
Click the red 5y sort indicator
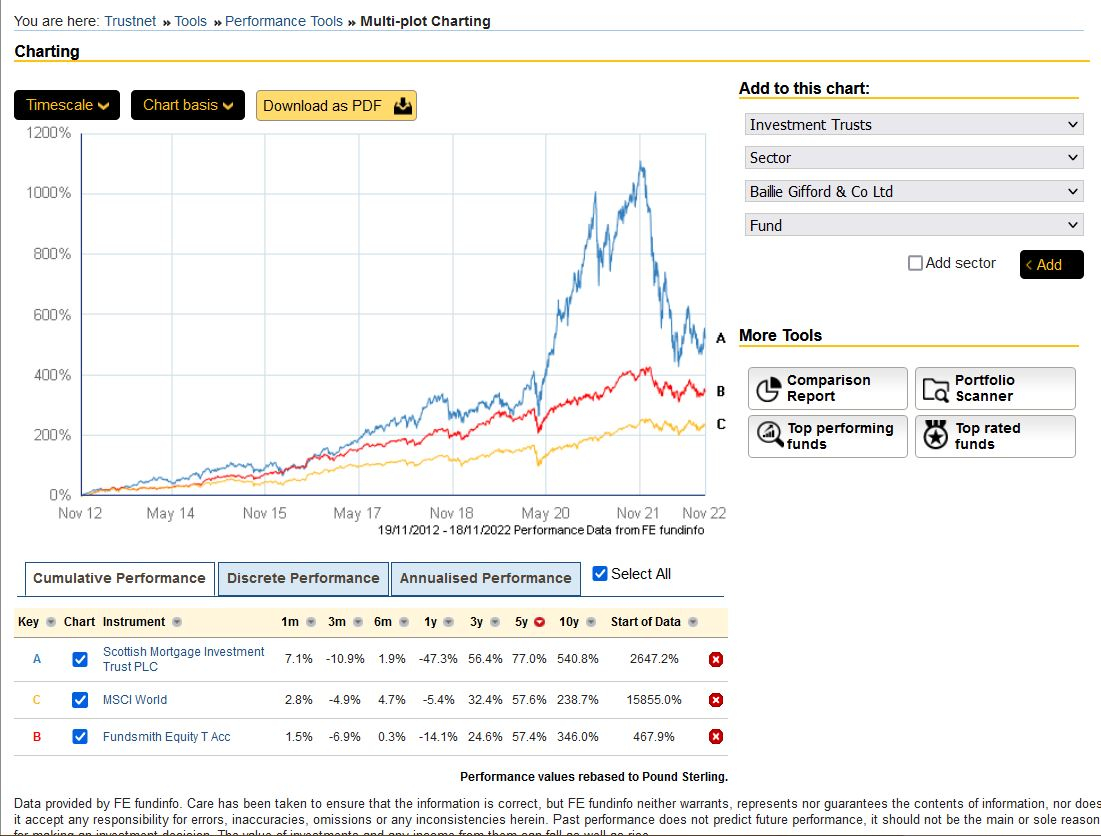pyautogui.click(x=539, y=622)
